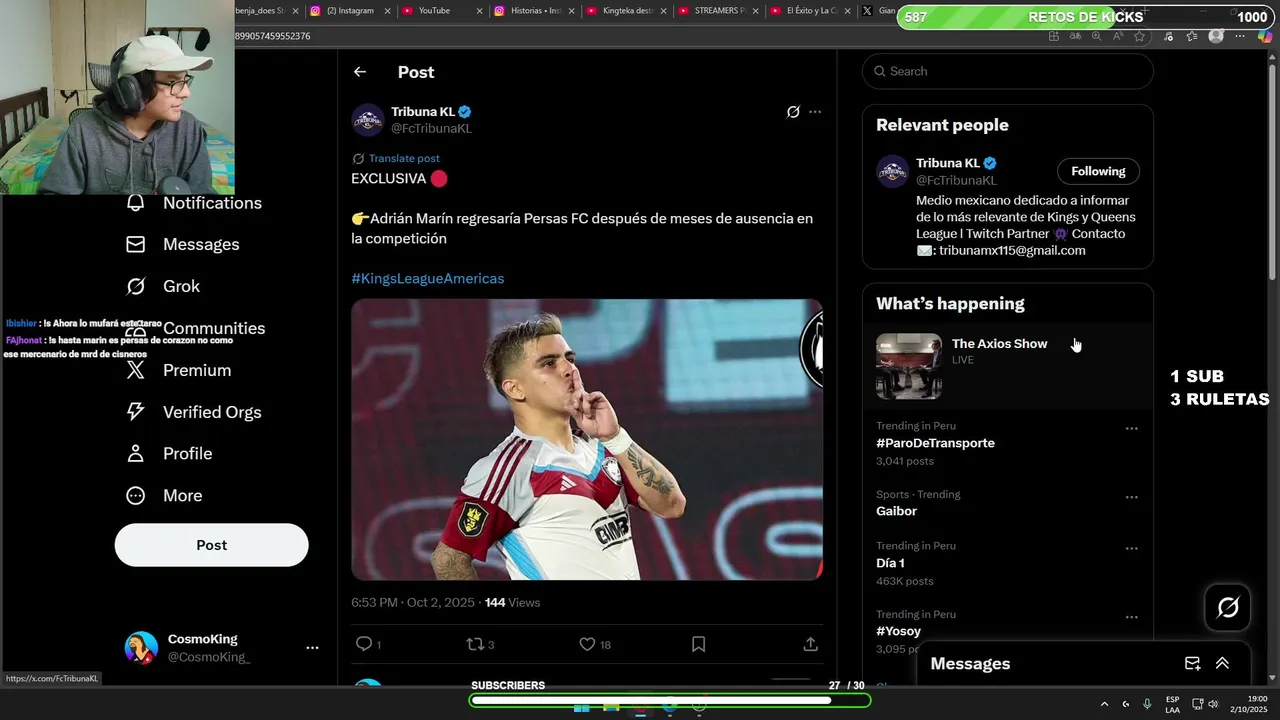Click the post timestamp 6:53 PM

pyautogui.click(x=376, y=603)
